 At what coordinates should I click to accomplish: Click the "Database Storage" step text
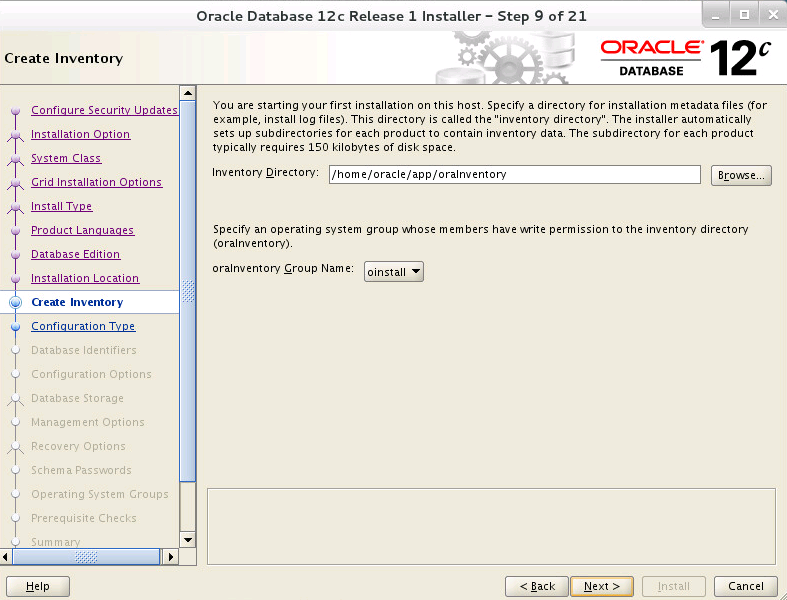pyautogui.click(x=77, y=398)
